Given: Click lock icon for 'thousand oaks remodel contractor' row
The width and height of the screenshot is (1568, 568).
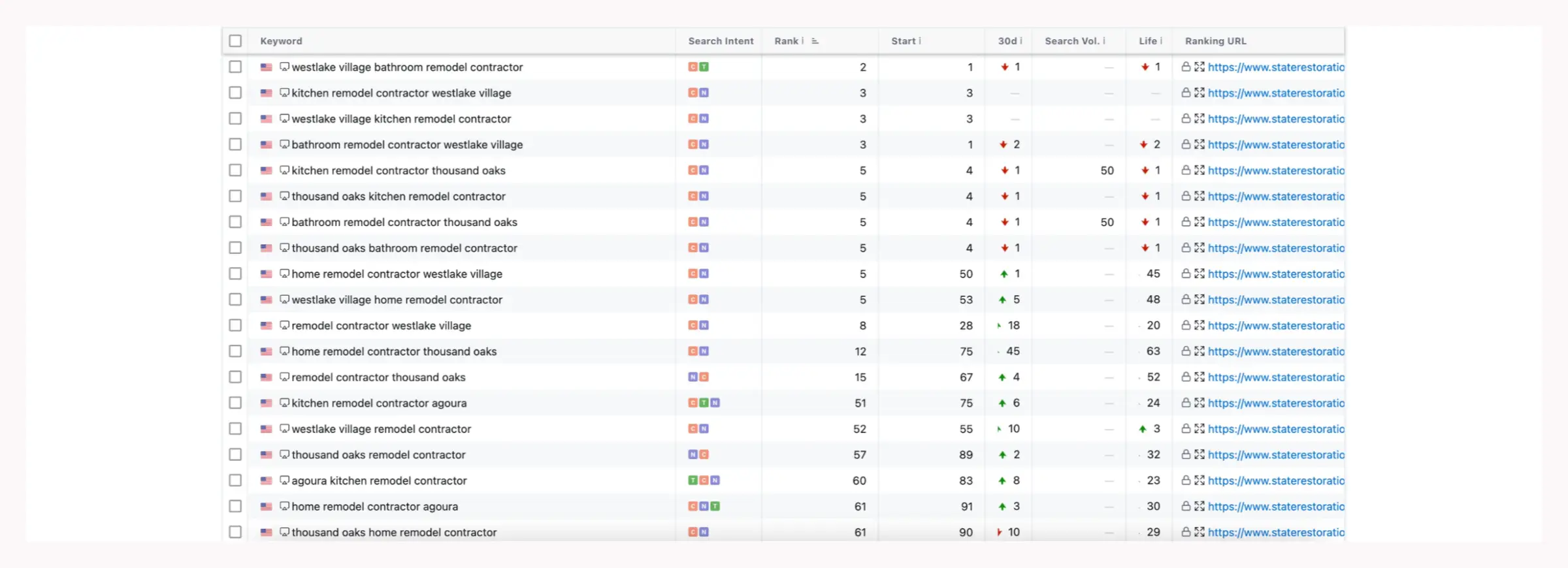Looking at the screenshot, I should 1186,454.
